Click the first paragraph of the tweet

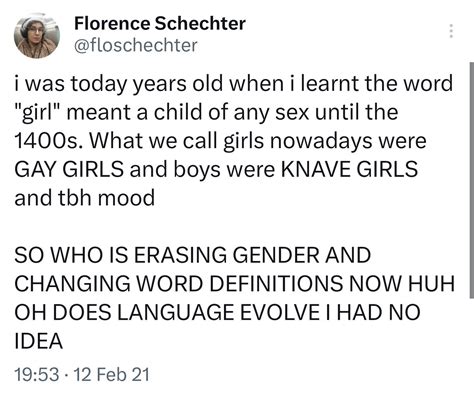[x=234, y=141]
